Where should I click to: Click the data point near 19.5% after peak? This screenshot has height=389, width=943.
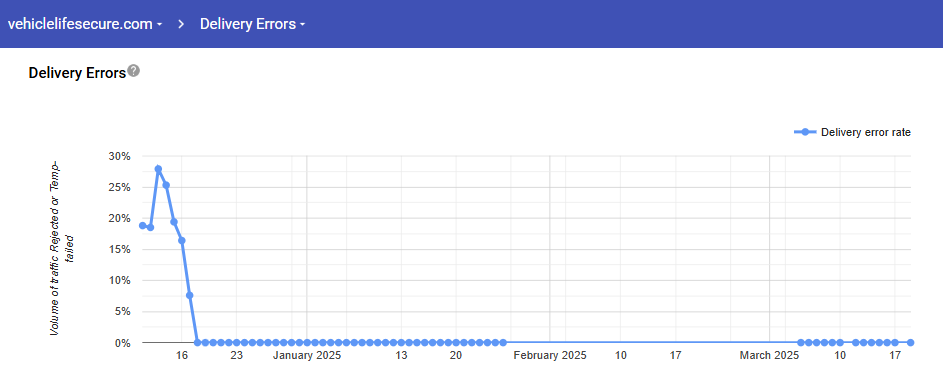click(174, 221)
